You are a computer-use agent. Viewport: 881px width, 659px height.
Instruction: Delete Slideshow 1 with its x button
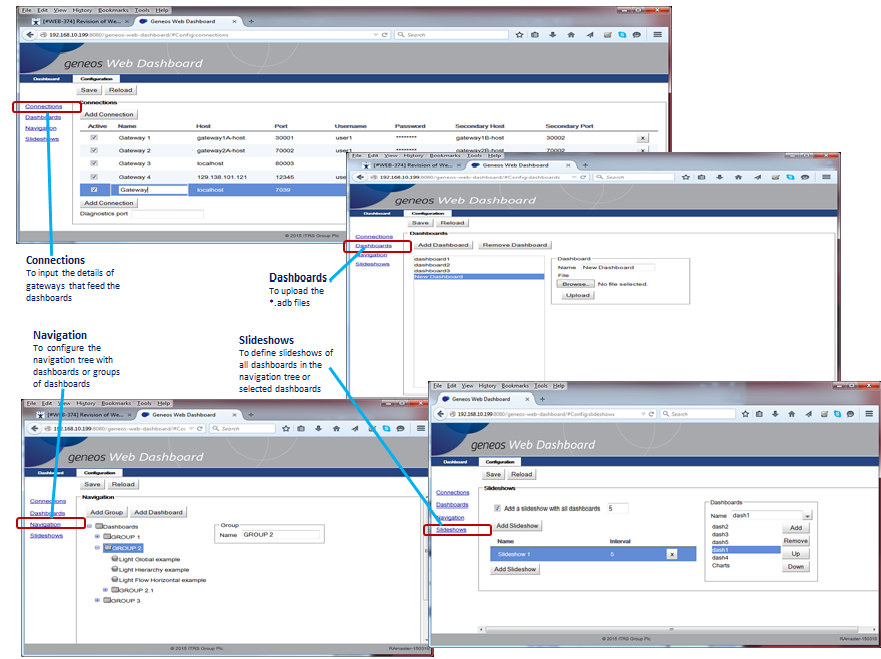click(x=672, y=553)
